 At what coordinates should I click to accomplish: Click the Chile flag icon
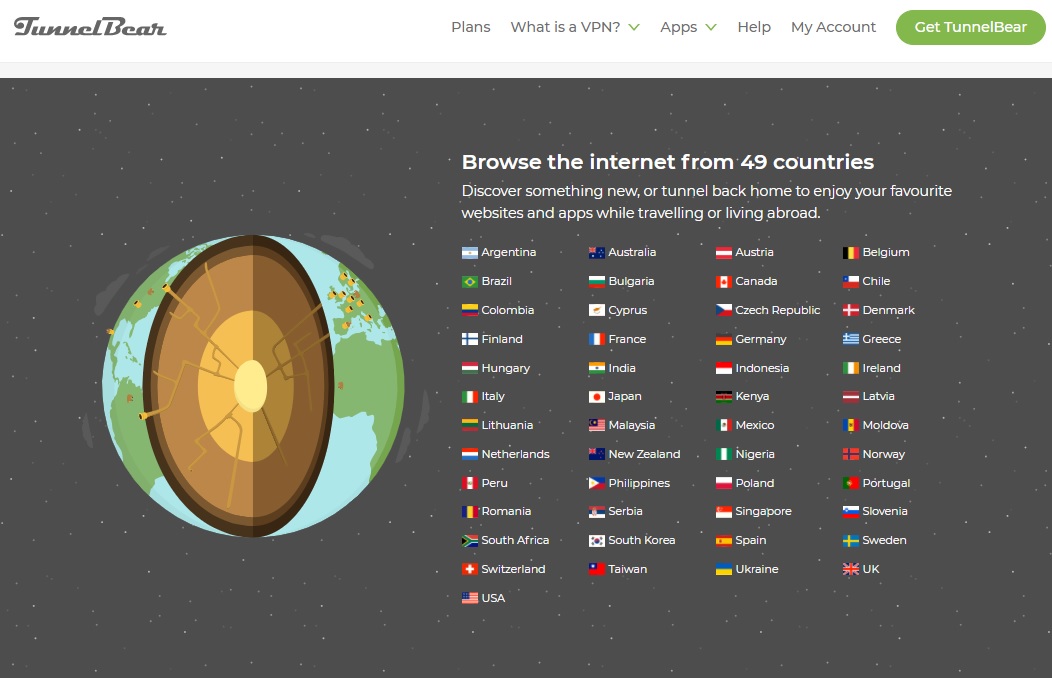point(851,282)
